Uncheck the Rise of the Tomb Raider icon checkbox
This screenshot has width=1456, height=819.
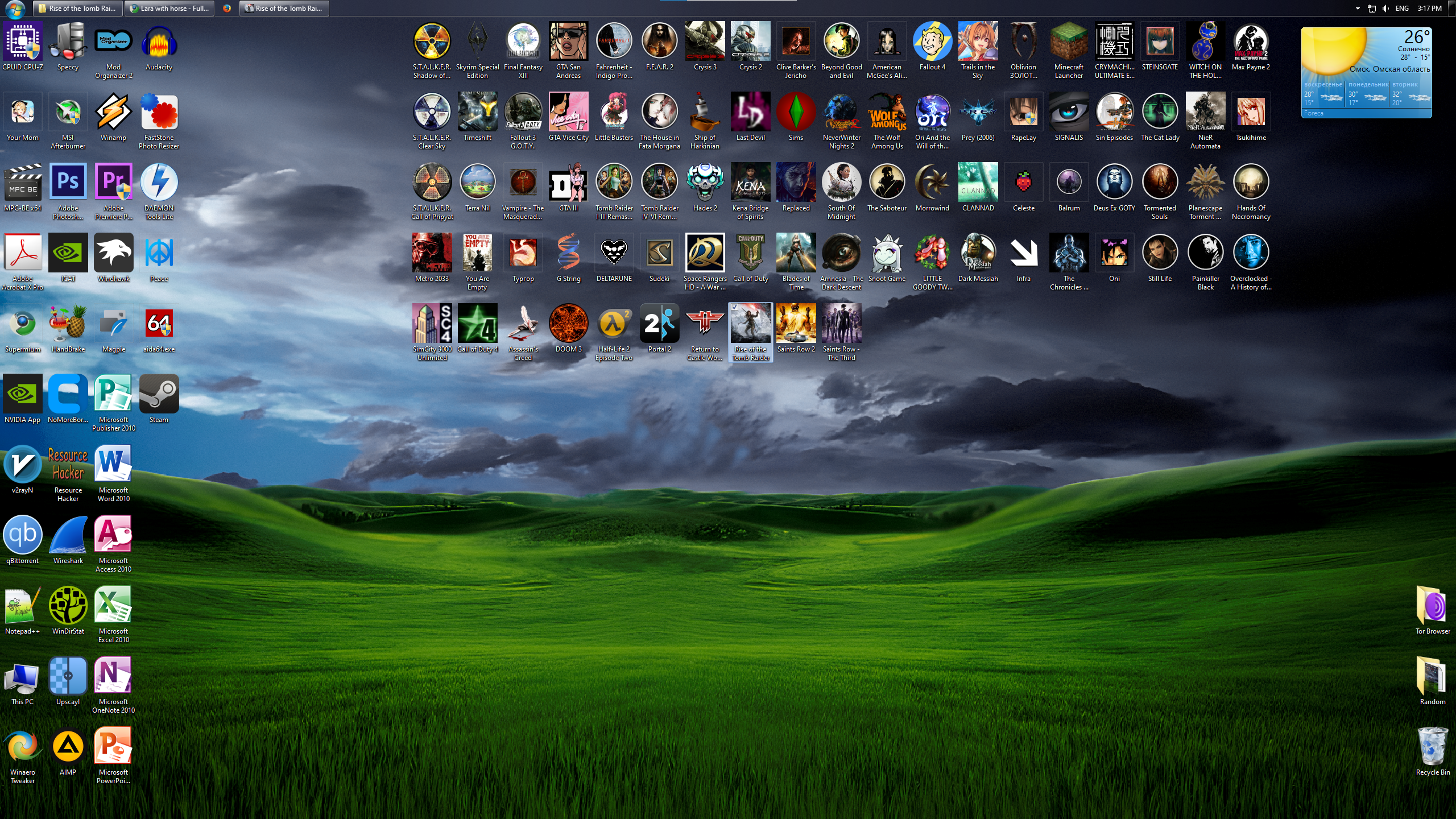[x=735, y=307]
